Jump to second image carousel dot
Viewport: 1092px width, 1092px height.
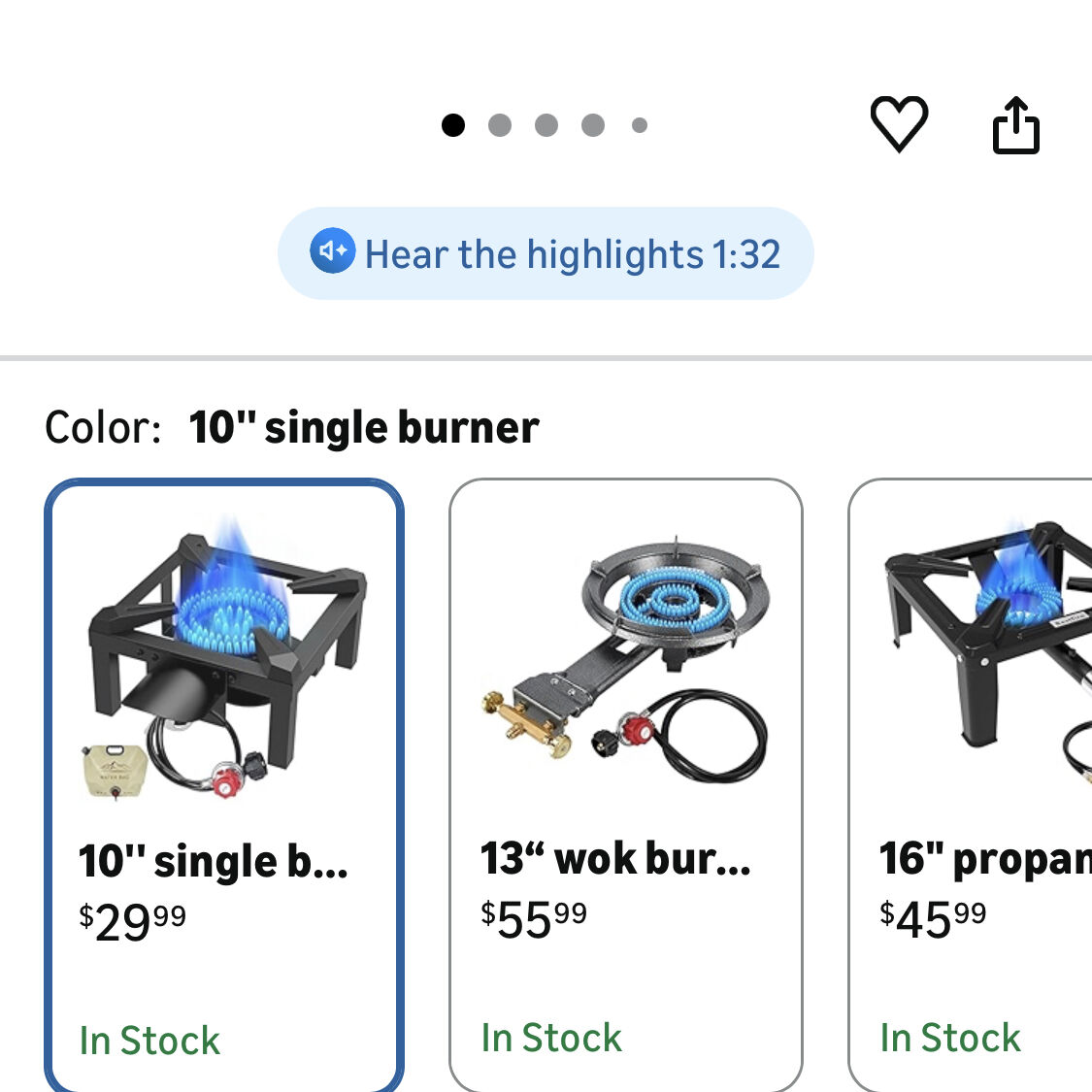click(x=500, y=125)
